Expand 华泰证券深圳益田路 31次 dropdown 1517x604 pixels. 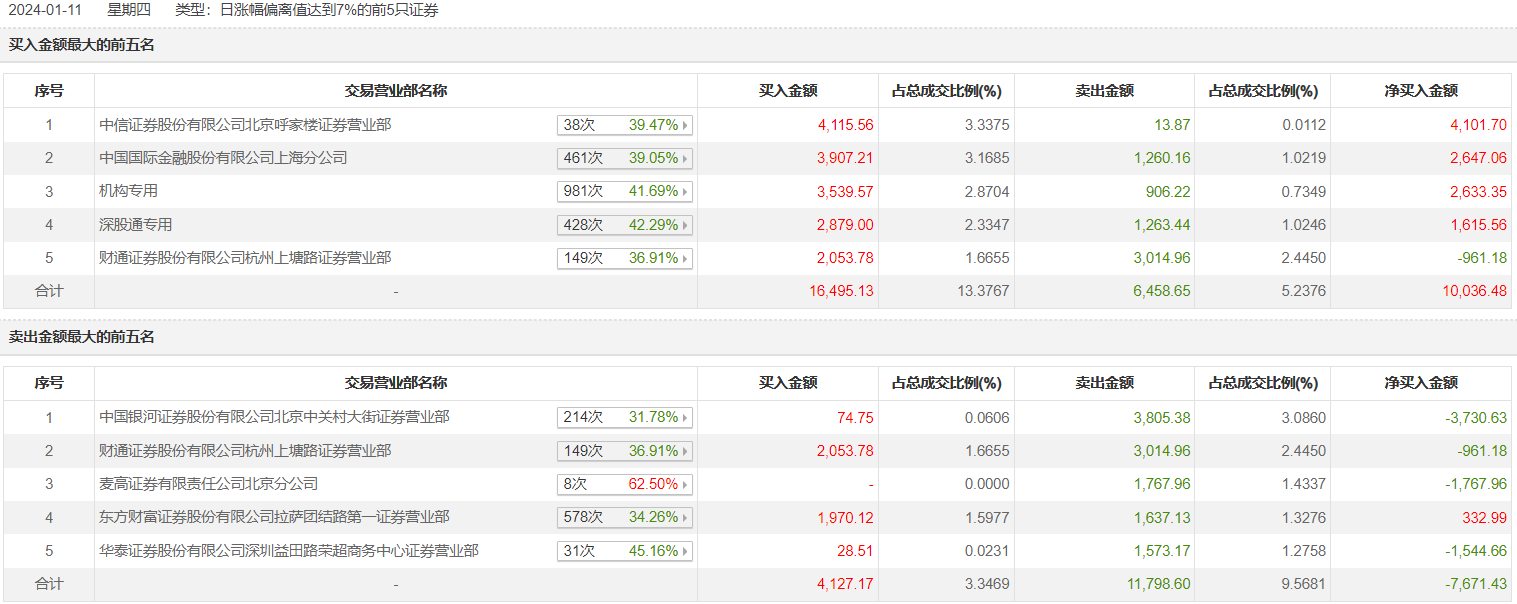click(x=624, y=551)
